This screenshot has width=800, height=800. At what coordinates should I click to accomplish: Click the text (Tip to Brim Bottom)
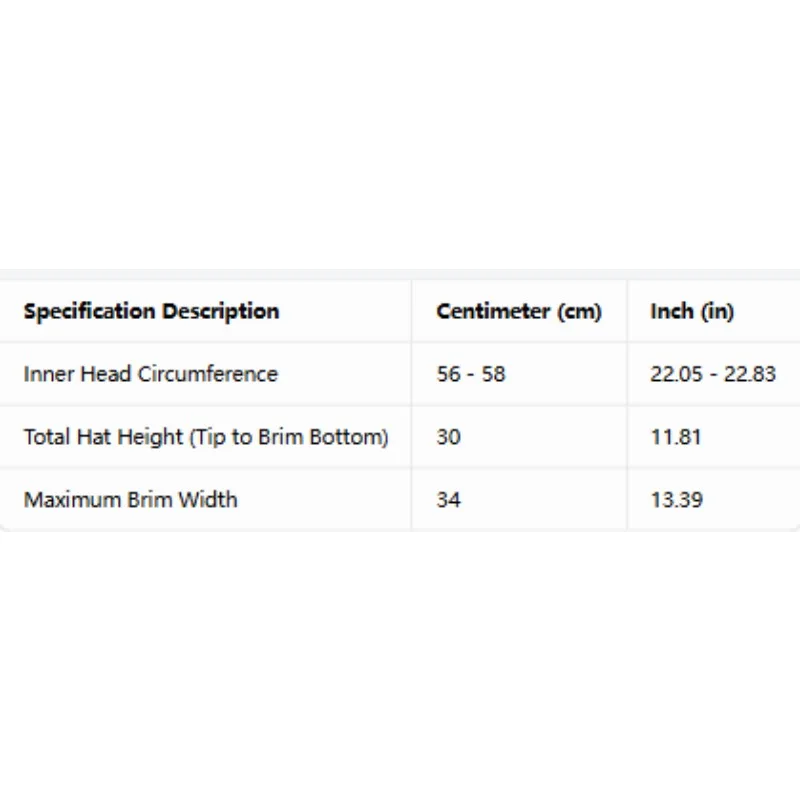[289, 437]
